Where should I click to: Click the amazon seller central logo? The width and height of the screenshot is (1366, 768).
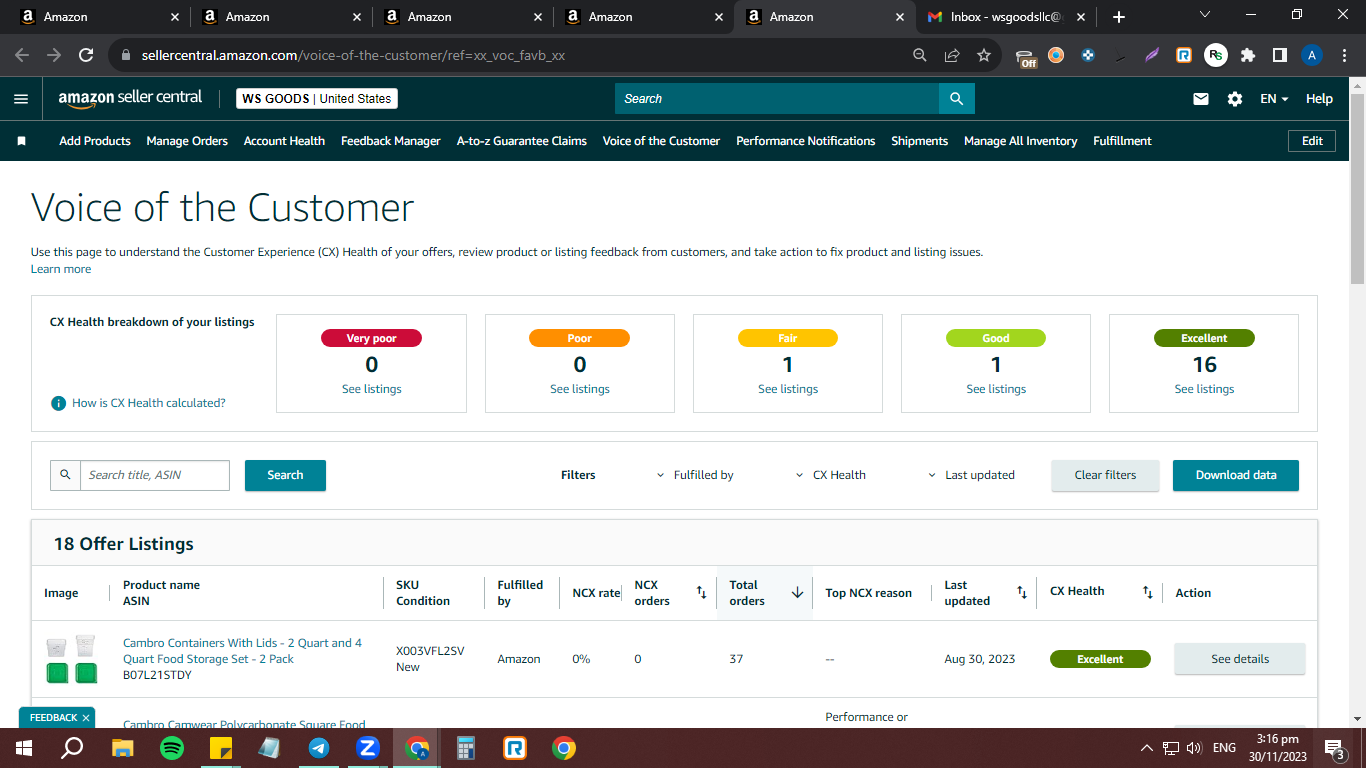[x=130, y=98]
